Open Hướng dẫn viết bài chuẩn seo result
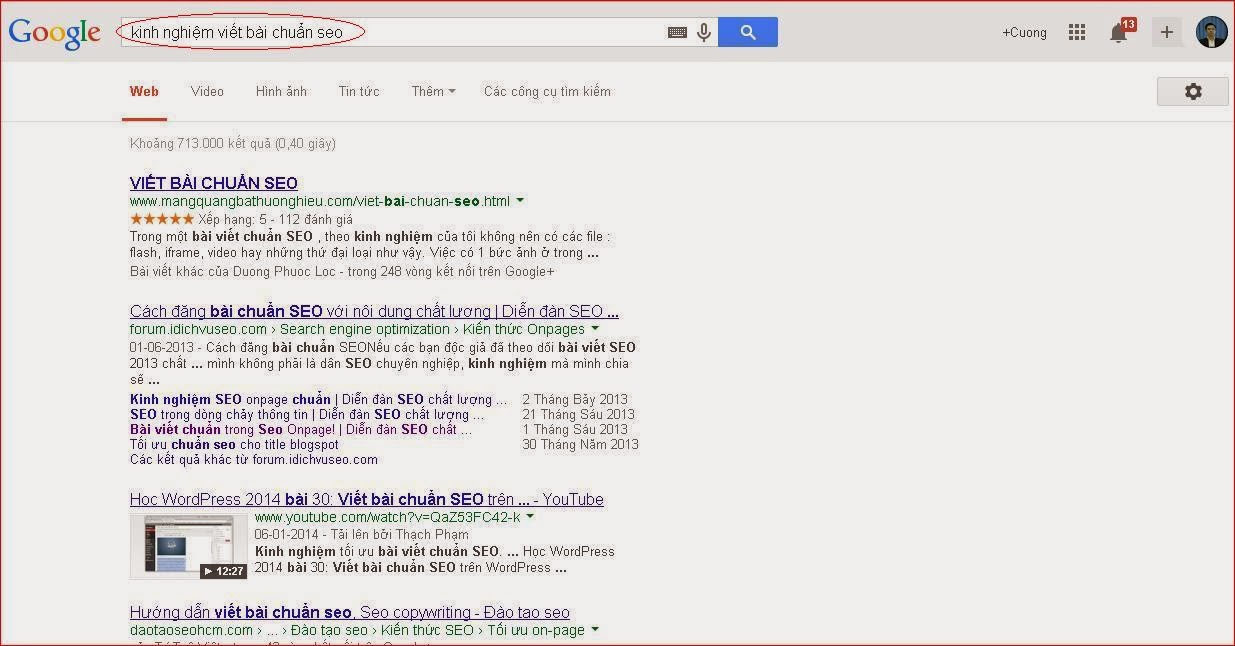Viewport: 1235px width, 646px height. 350,612
